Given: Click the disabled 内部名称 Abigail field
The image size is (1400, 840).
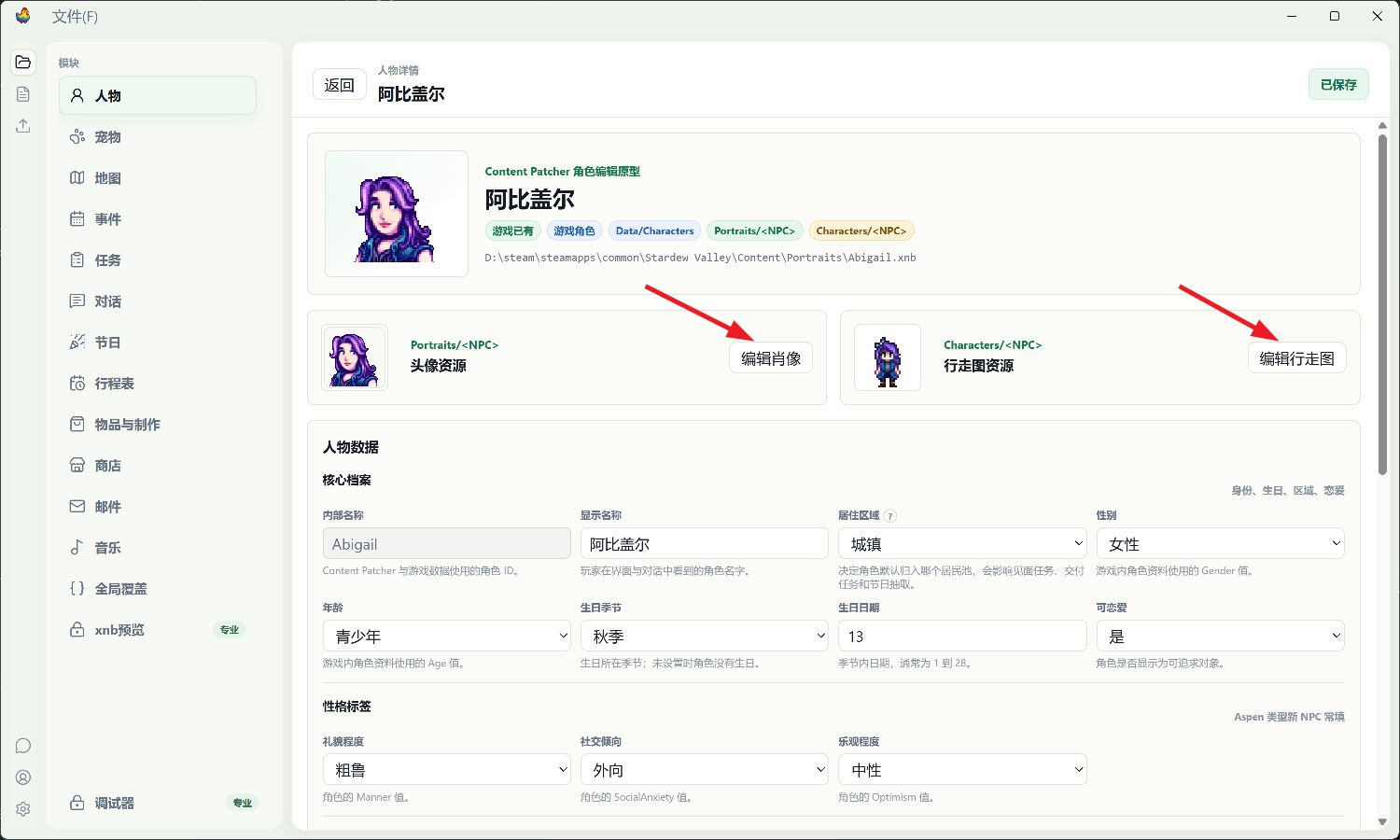Looking at the screenshot, I should click(447, 543).
